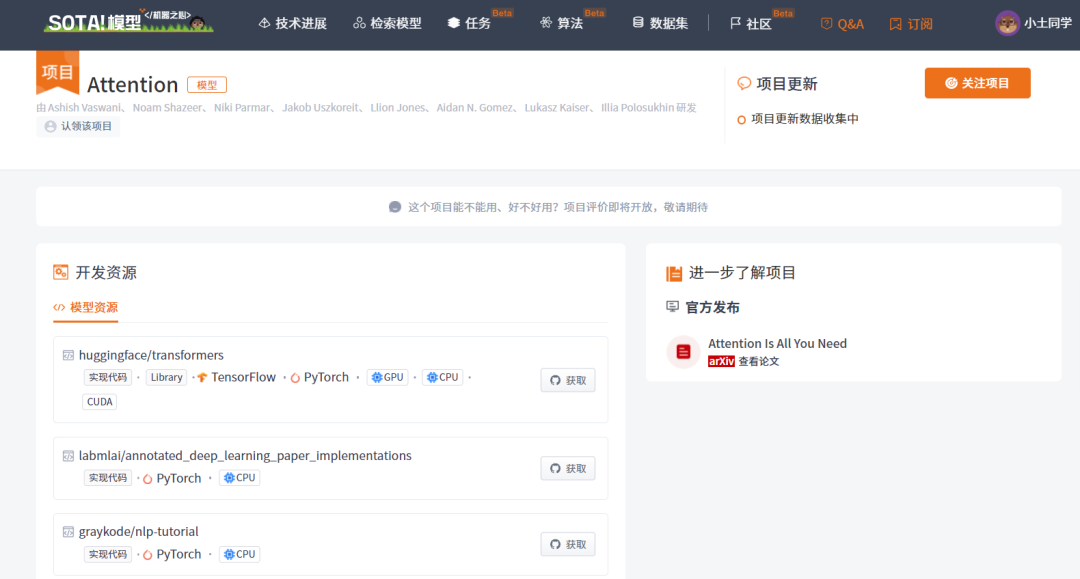Click the 技术进展 icon in navbar
The height and width of the screenshot is (579, 1080).
pos(264,23)
